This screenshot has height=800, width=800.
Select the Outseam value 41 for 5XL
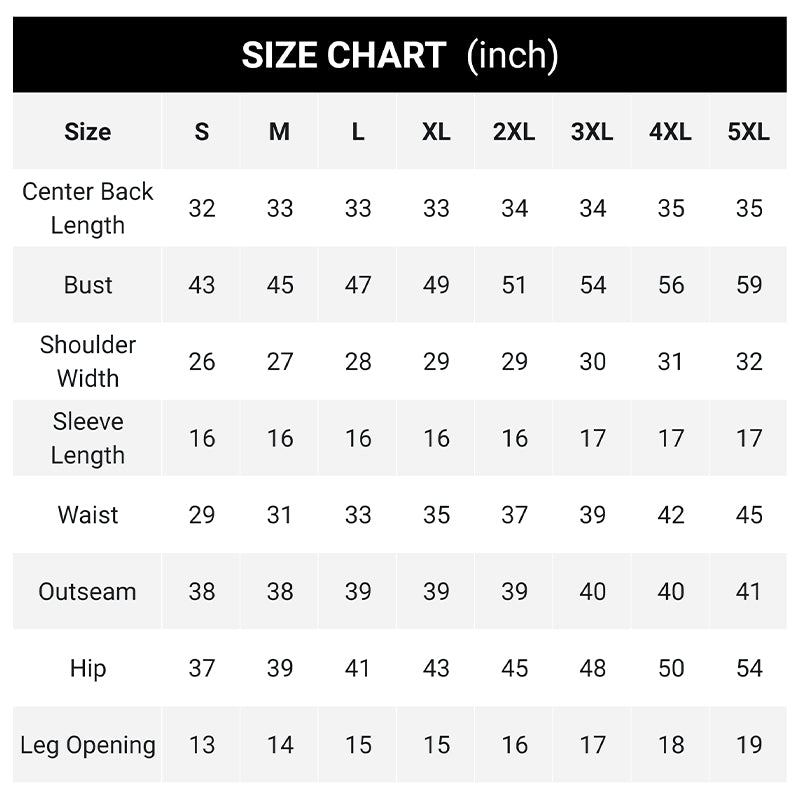click(749, 591)
